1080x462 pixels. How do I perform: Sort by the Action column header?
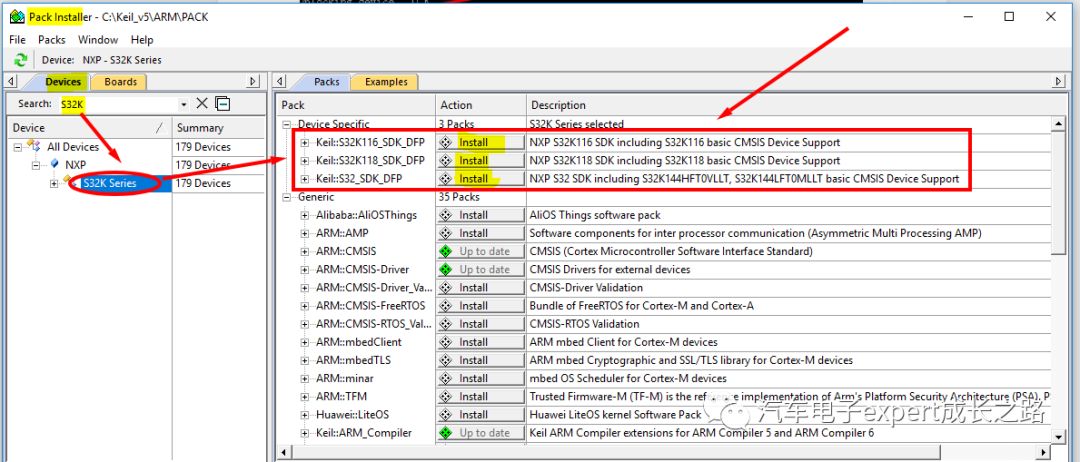[x=480, y=105]
